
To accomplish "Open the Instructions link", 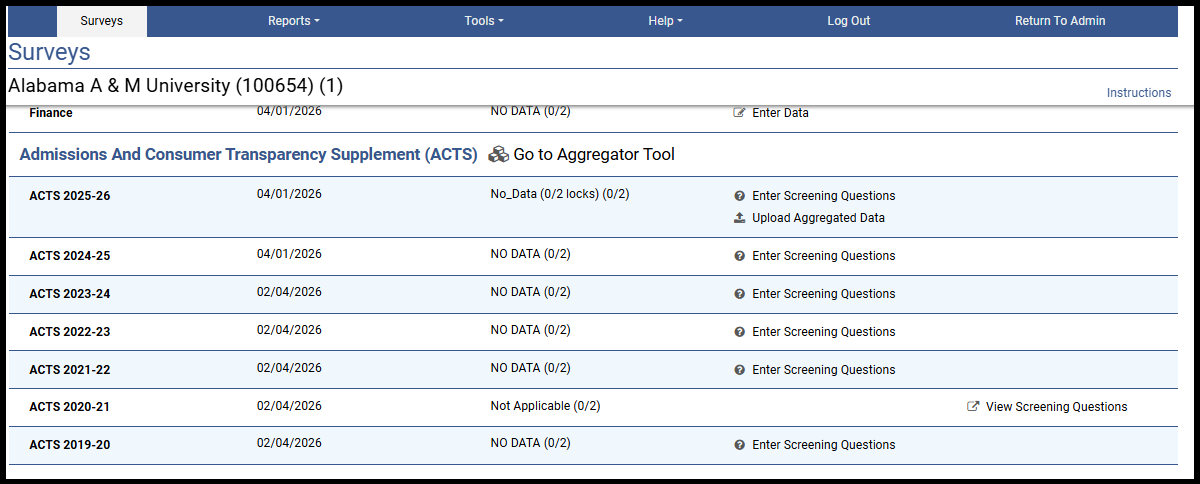I will click(x=1138, y=93).
